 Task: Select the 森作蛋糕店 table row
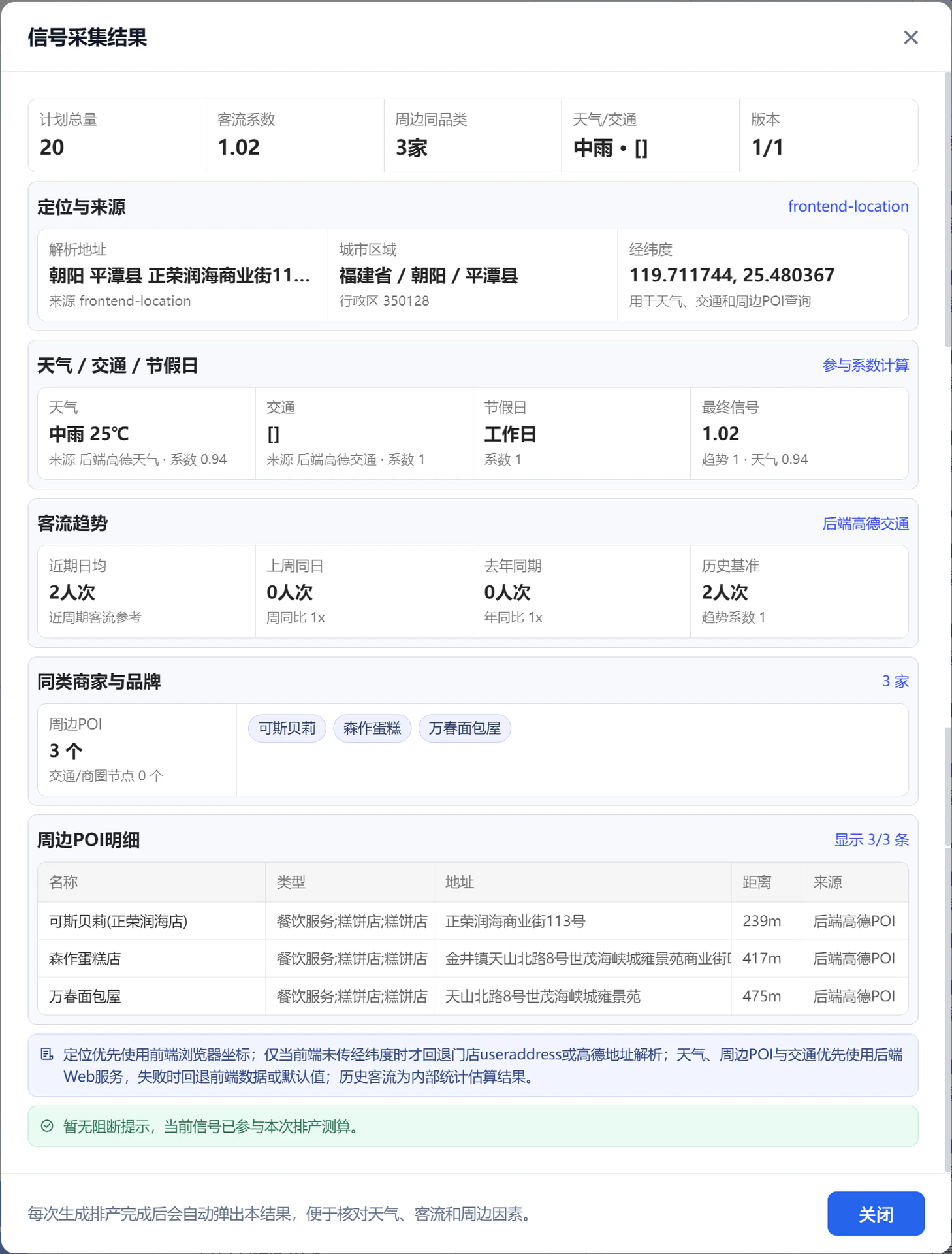pos(473,959)
